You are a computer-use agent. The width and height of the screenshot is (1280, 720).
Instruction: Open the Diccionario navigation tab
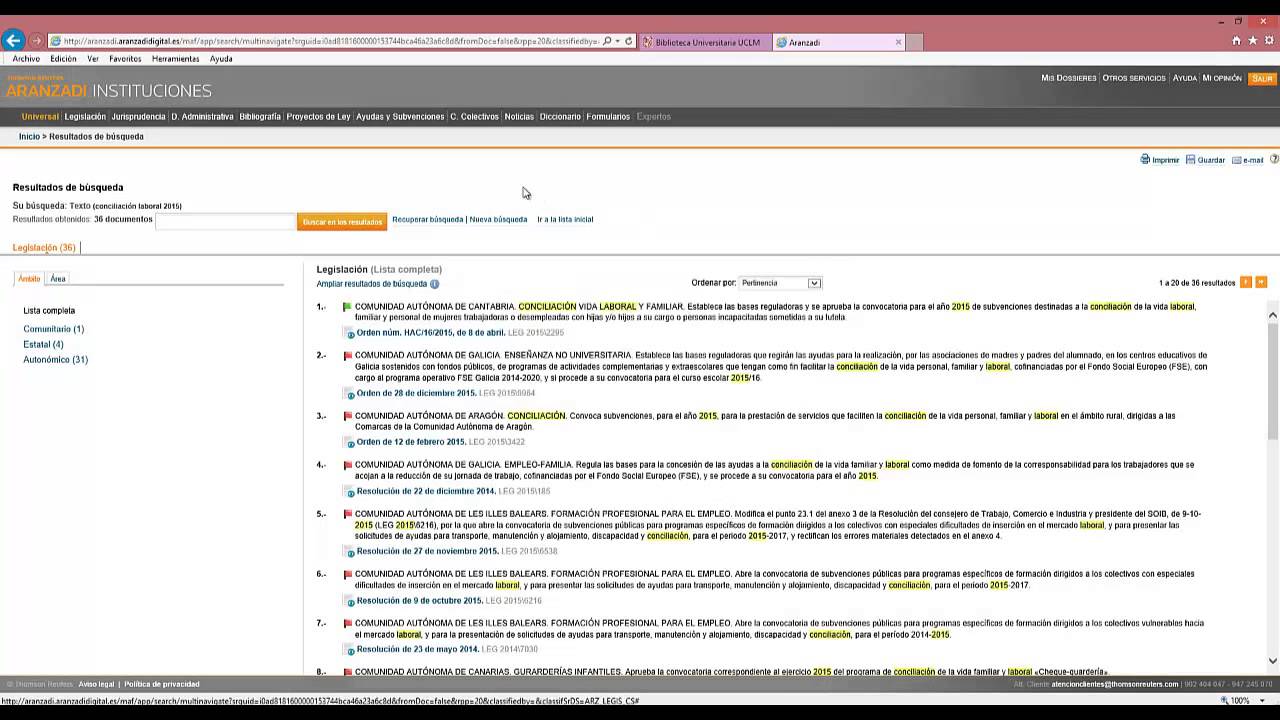point(560,117)
